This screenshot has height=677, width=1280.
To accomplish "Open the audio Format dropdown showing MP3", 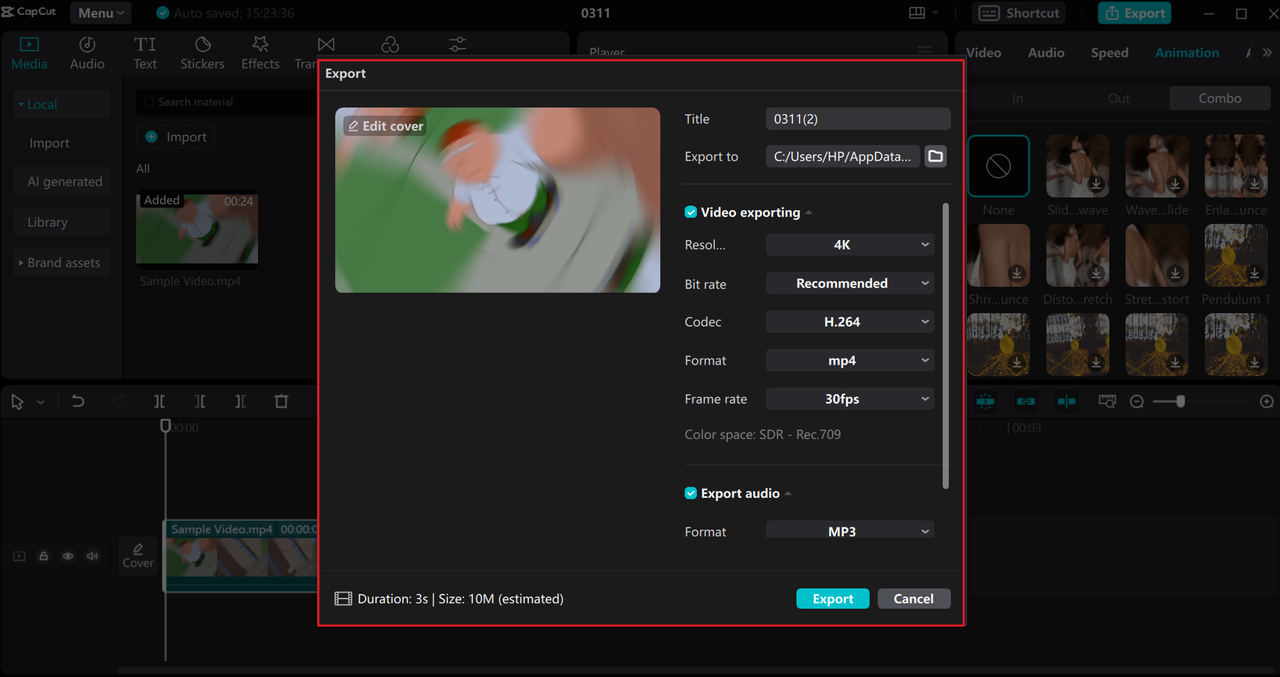I will [850, 530].
